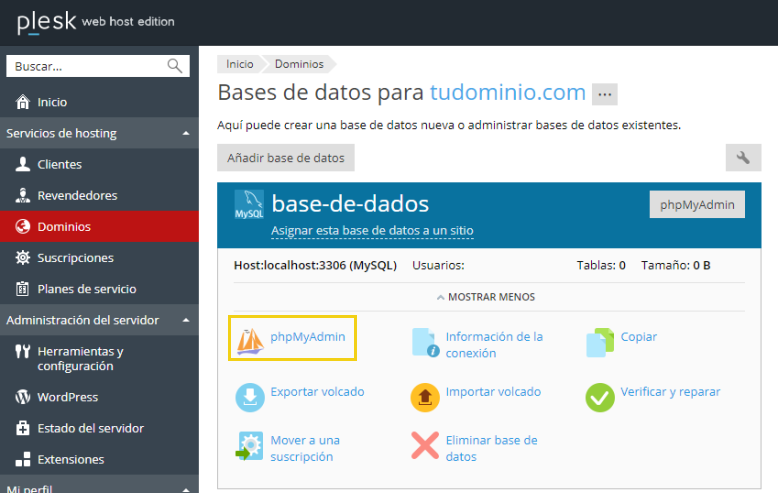Click the phpMyAdmin sailboat icon
Viewport: 778px width, 493px height.
(250, 341)
